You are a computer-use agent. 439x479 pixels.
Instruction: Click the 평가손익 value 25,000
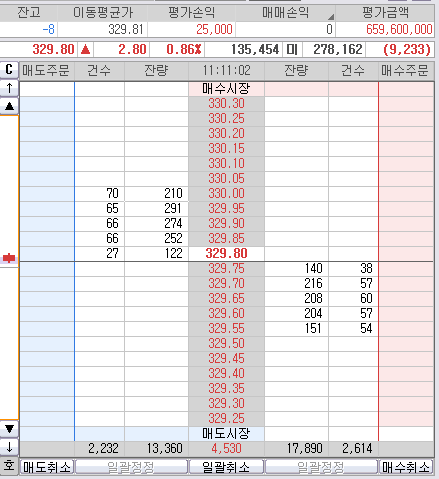[214, 29]
